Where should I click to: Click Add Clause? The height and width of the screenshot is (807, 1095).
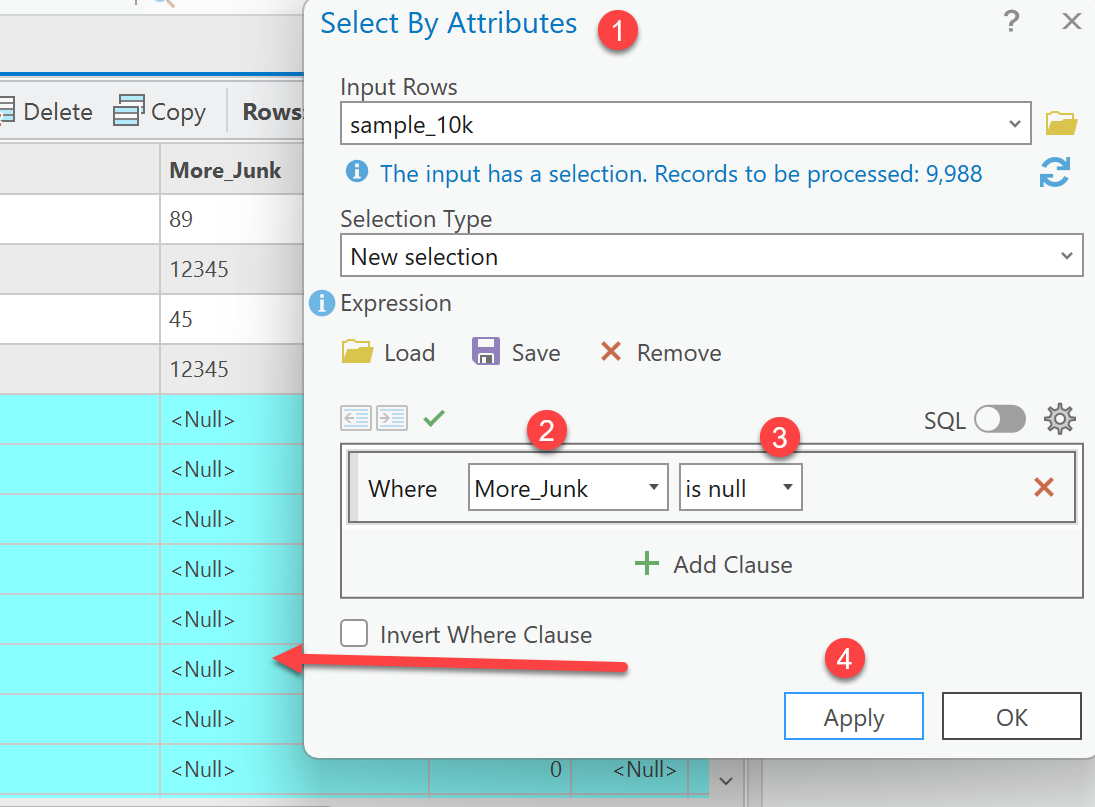point(713,565)
